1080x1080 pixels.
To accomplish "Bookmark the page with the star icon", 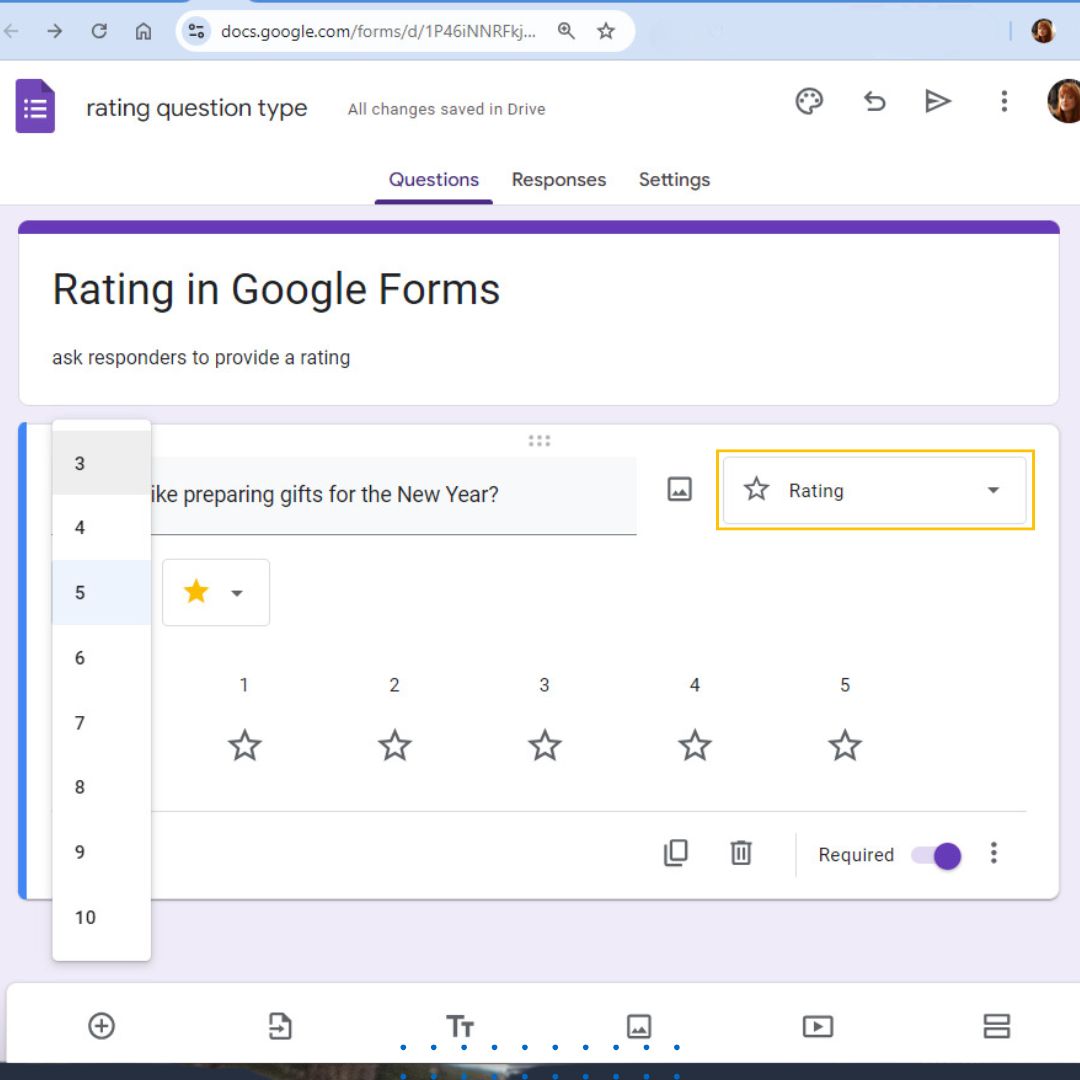I will coord(605,31).
